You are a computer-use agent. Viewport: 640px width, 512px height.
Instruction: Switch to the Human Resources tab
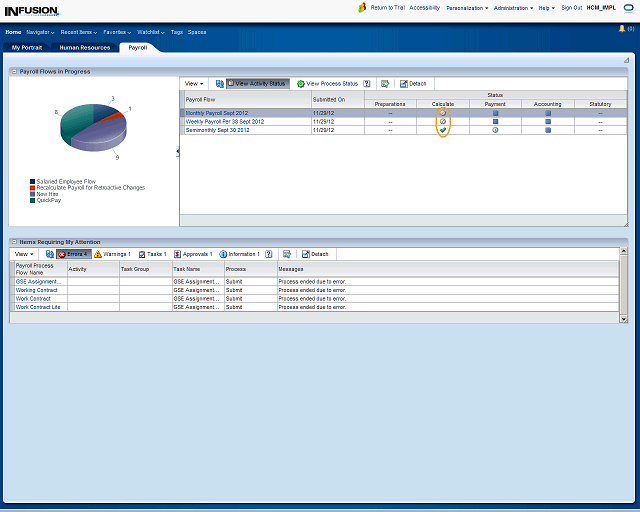(85, 47)
